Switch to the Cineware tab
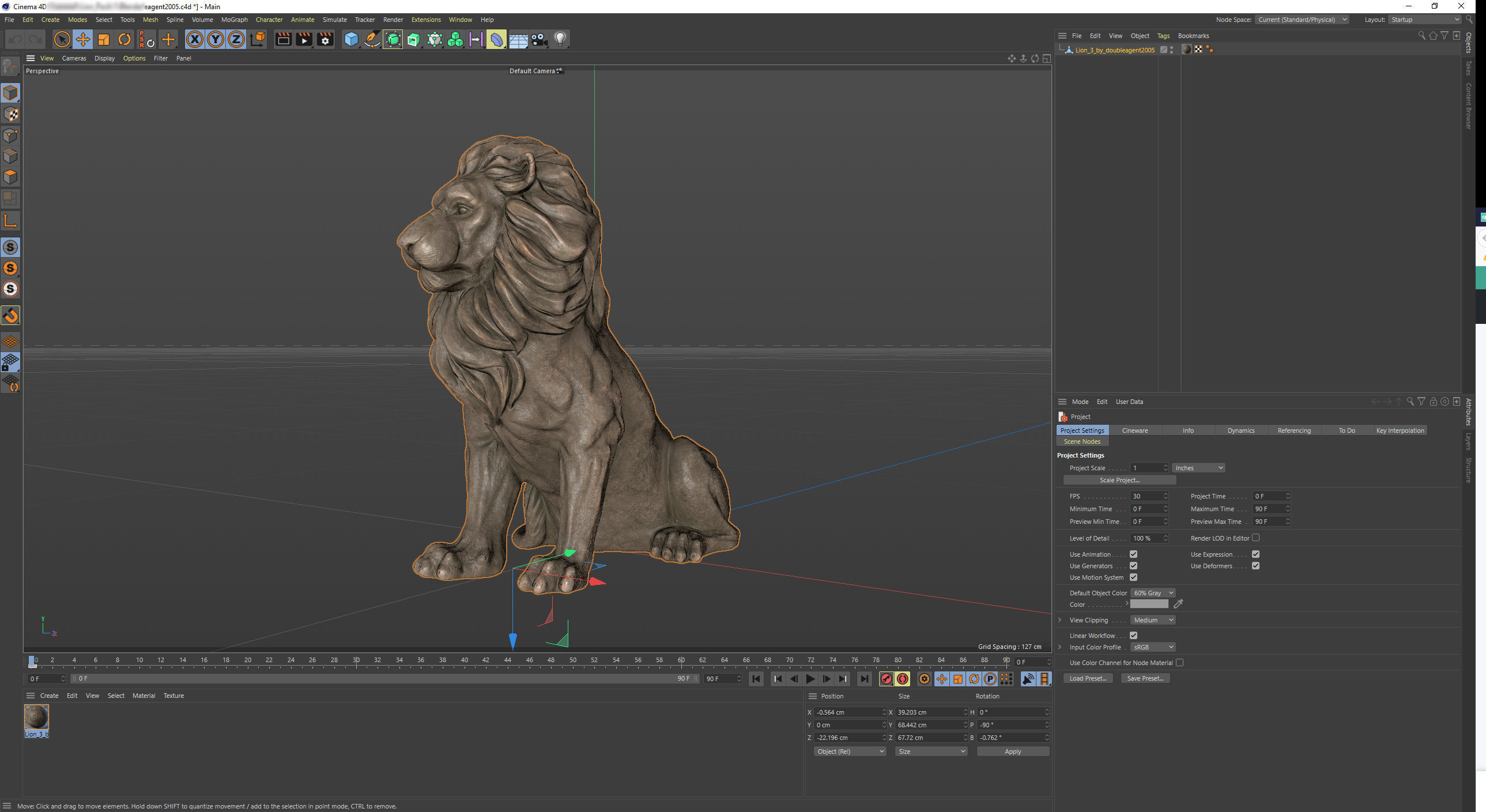The image size is (1486, 812). tap(1135, 430)
